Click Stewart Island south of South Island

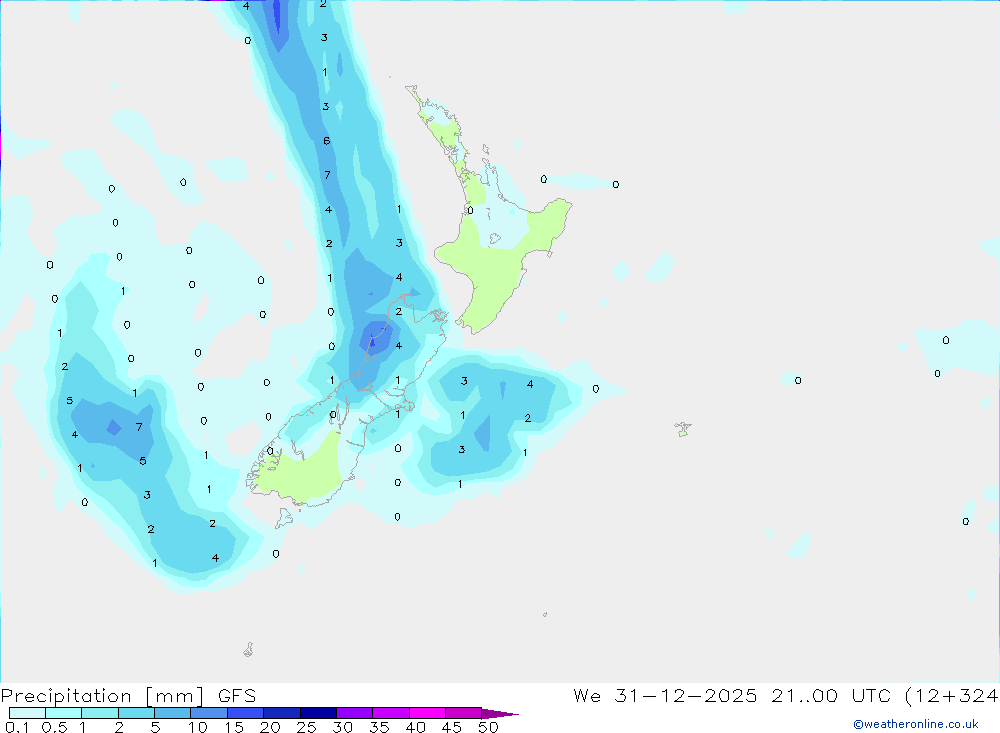(284, 517)
